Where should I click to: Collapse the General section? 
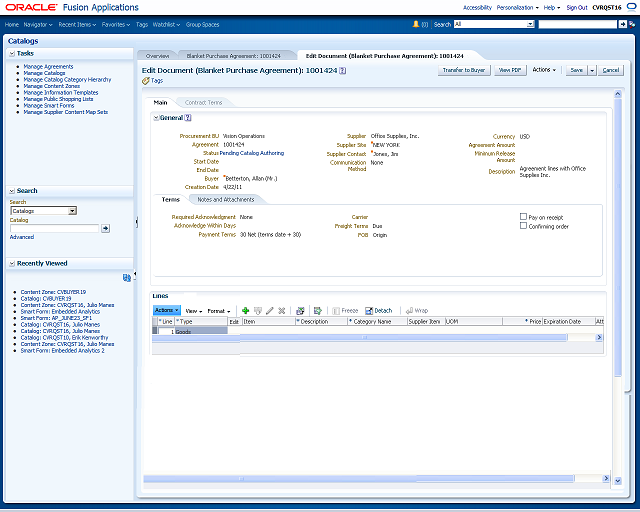[x=156, y=118]
